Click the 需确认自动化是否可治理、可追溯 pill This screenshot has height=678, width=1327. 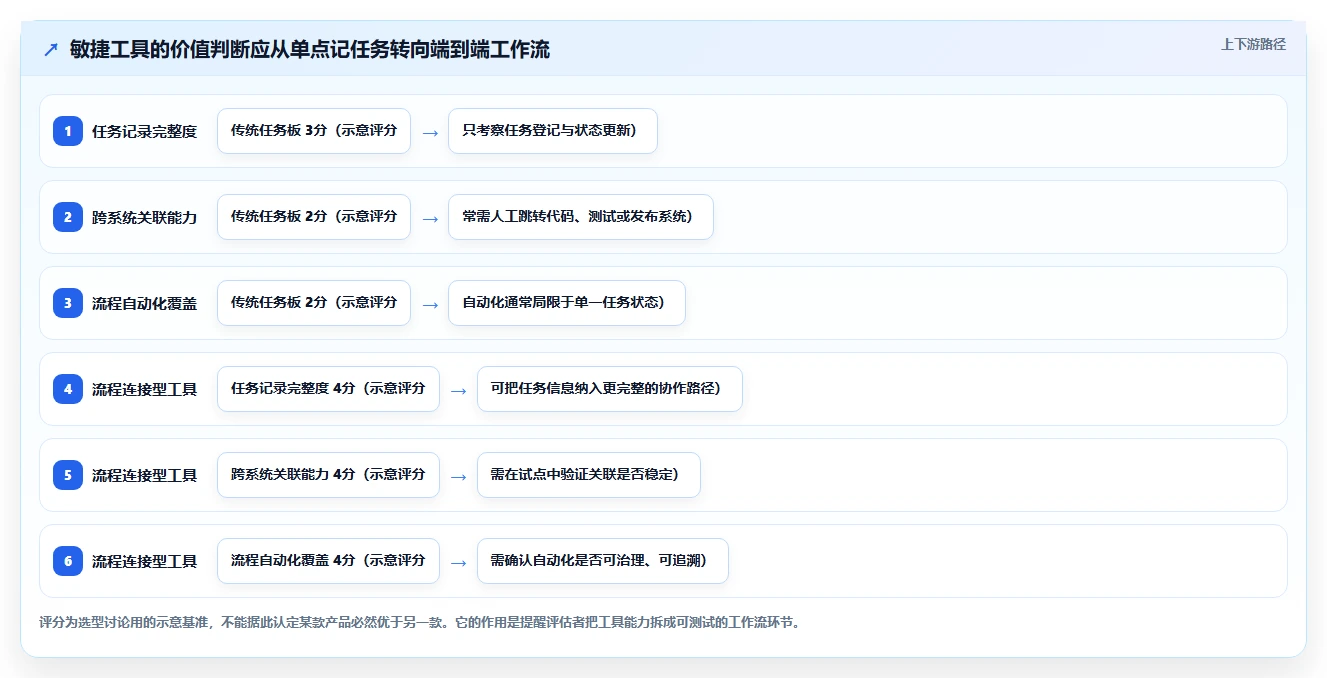(x=603, y=561)
